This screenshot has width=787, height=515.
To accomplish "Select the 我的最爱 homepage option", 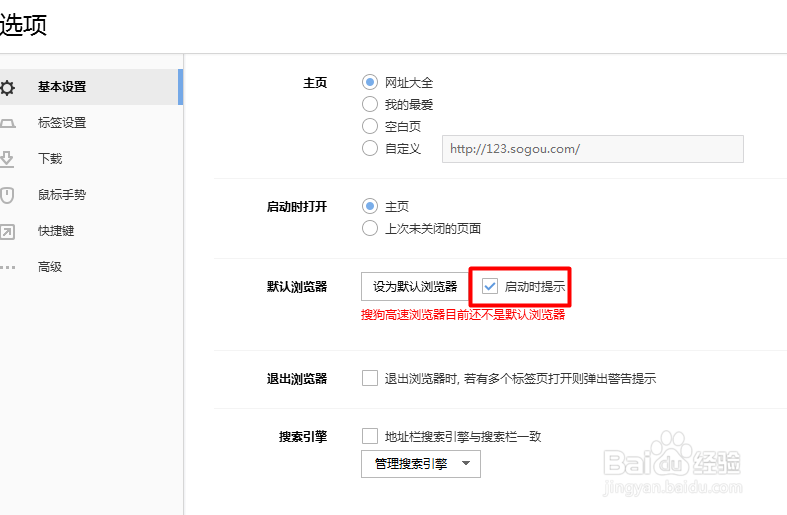I will pos(370,104).
